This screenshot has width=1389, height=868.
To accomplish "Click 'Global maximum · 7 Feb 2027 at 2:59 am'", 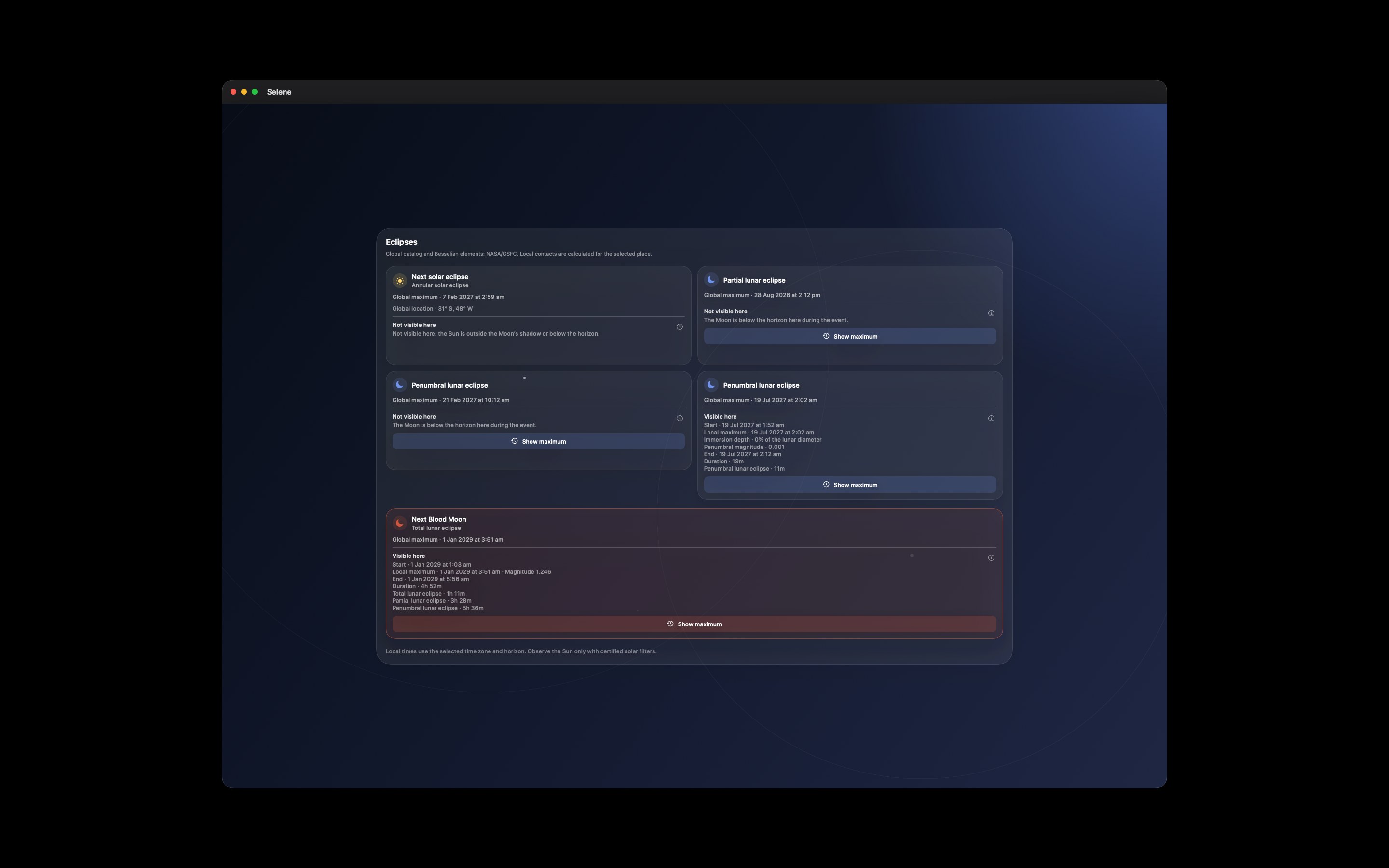I will [x=448, y=297].
